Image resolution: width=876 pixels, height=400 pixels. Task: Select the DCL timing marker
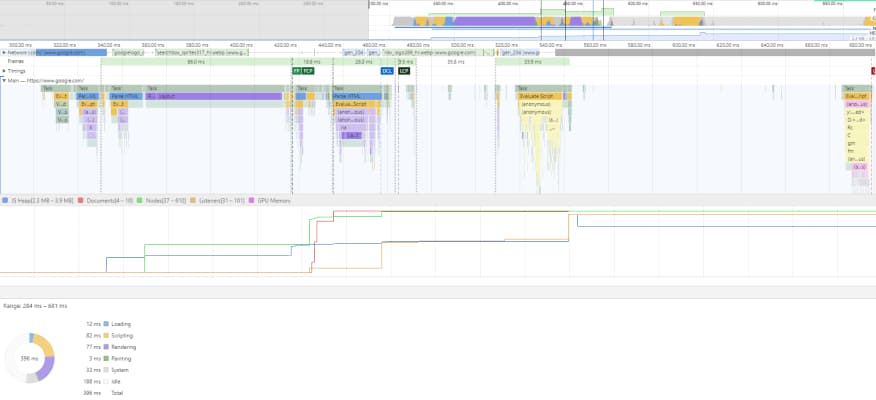(x=387, y=71)
